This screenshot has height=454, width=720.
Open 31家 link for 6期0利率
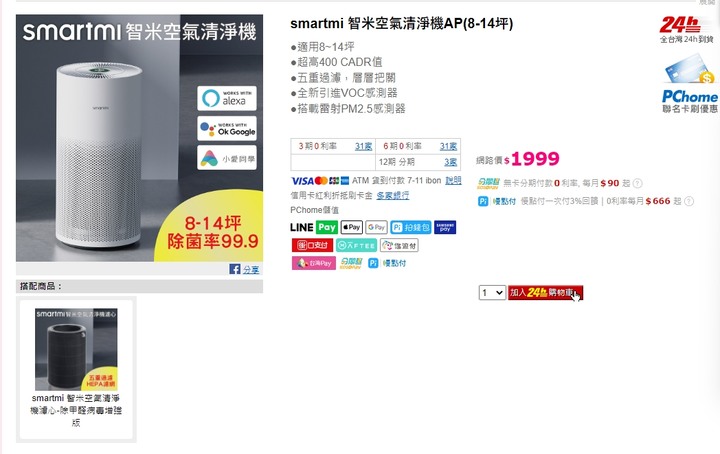448,146
